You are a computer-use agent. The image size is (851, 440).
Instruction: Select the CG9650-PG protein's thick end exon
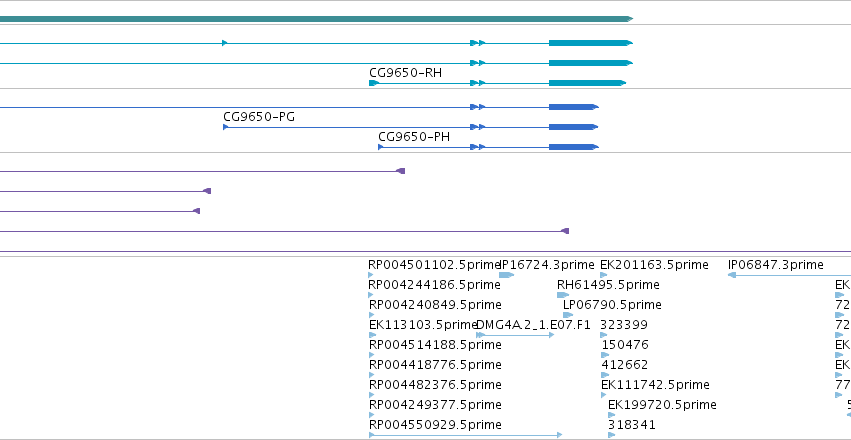573,127
